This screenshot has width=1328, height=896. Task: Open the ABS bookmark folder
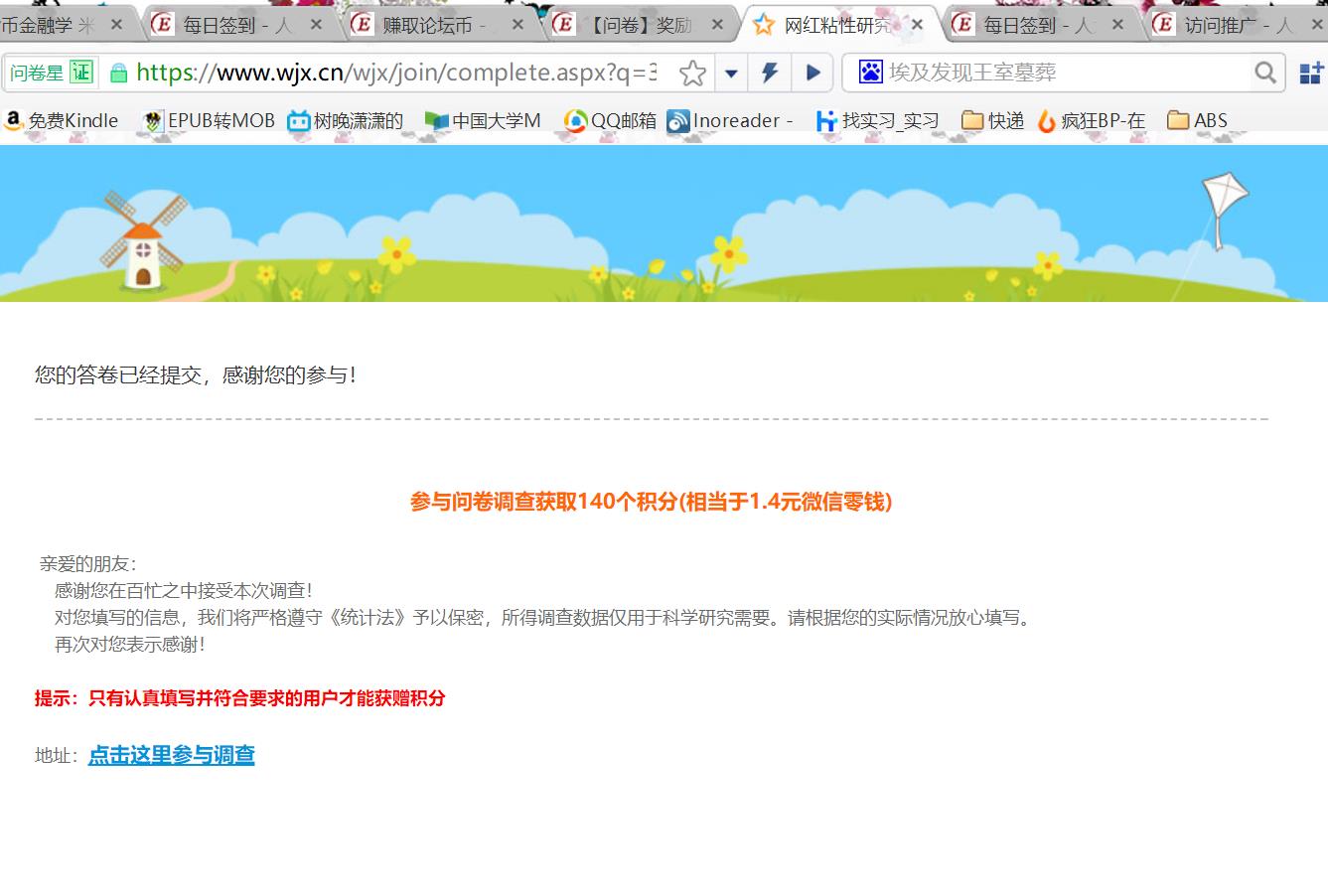(x=1198, y=121)
